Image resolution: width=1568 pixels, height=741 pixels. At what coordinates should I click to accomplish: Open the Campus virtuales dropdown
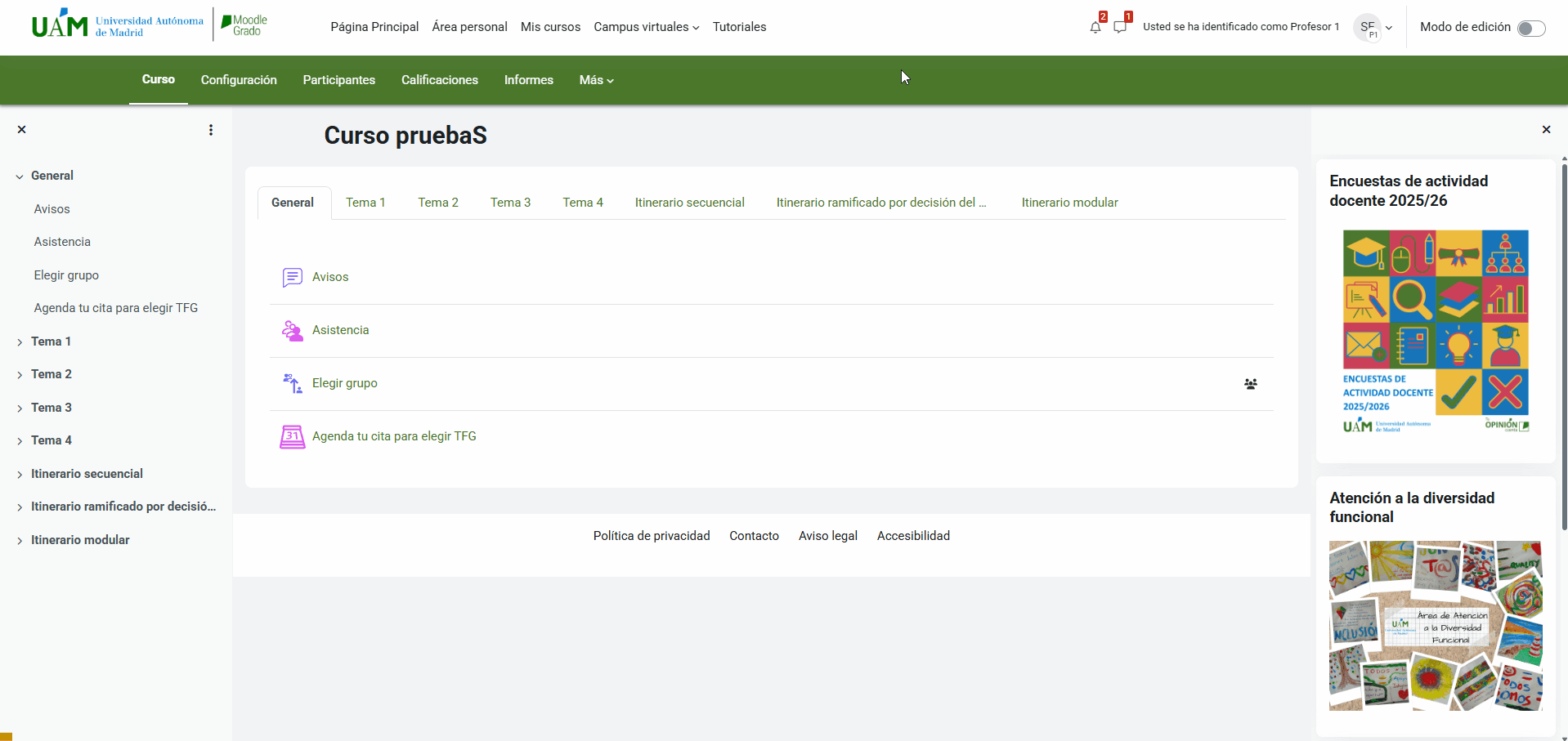[x=645, y=26]
